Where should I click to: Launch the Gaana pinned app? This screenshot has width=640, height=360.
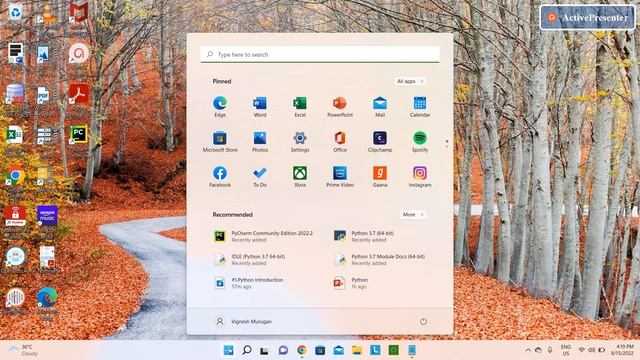point(380,177)
